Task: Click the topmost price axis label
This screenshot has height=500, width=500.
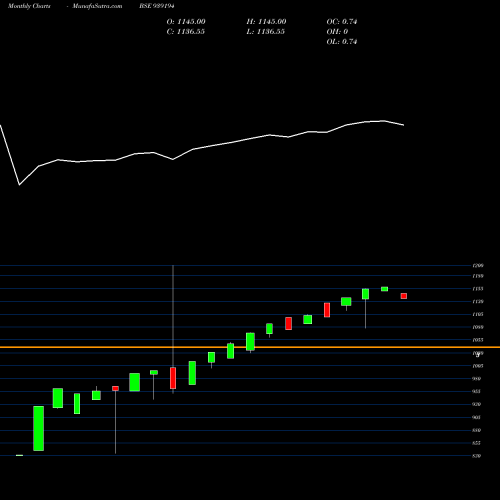Action: click(x=478, y=266)
